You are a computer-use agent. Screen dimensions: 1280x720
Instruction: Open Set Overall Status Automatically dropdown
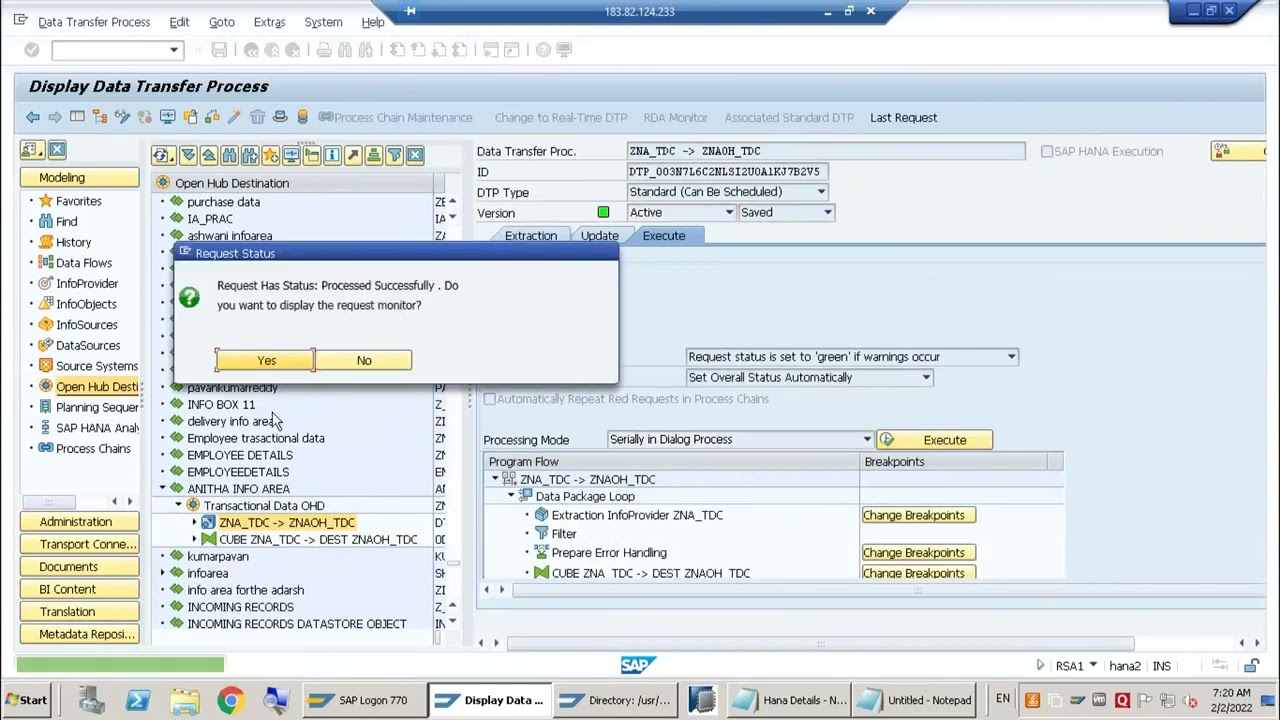(x=926, y=378)
